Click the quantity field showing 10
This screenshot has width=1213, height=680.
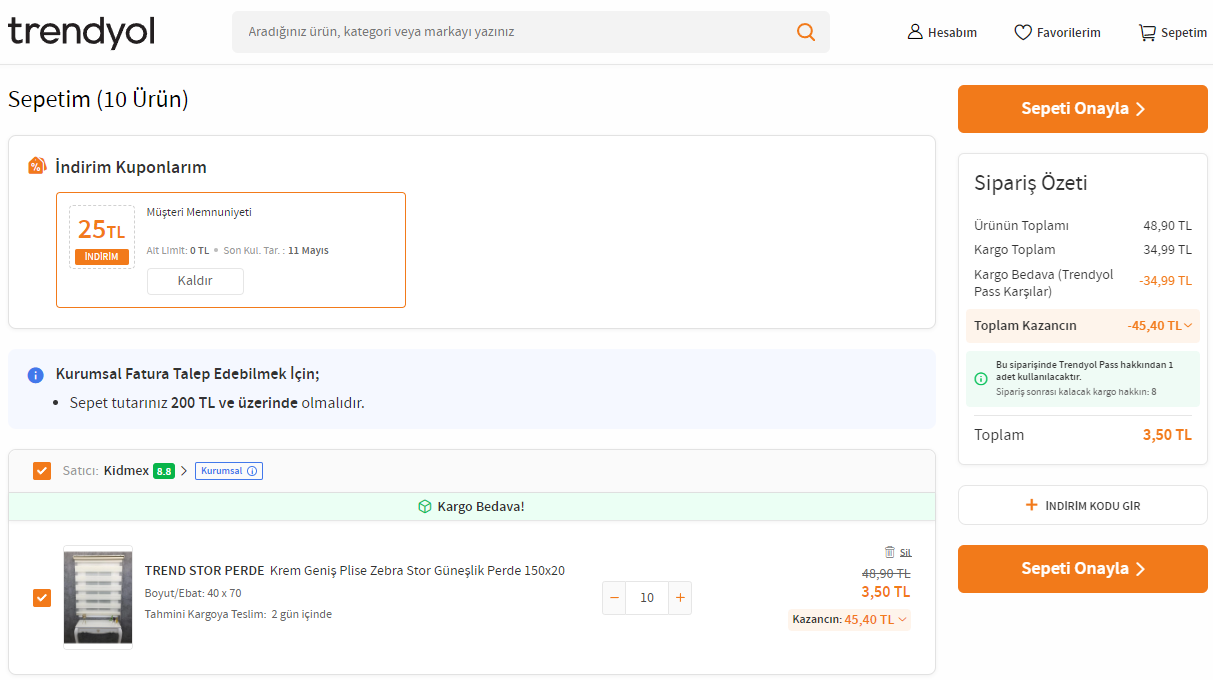(x=647, y=598)
